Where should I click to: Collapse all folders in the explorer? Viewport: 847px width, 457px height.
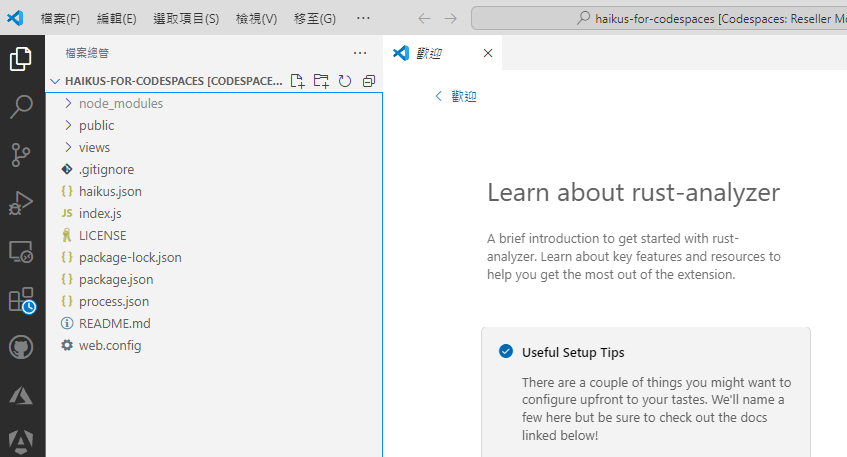pyautogui.click(x=369, y=81)
